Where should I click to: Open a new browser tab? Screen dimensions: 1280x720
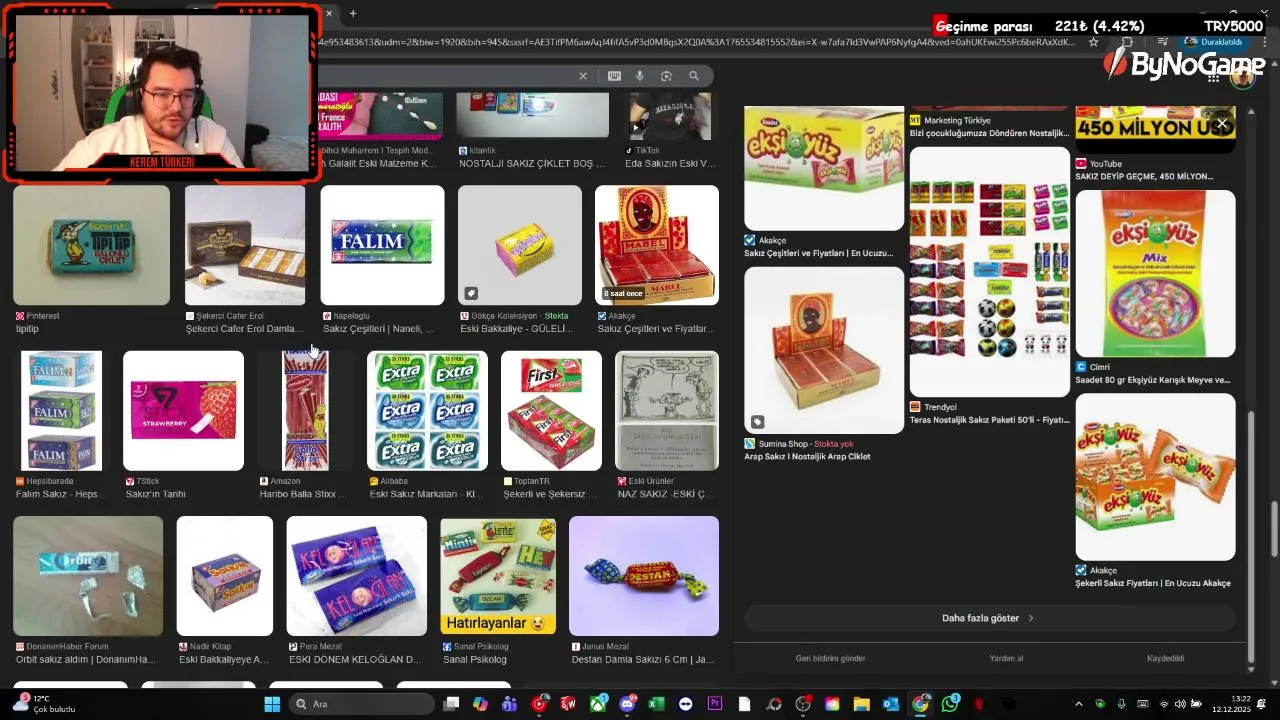(353, 13)
